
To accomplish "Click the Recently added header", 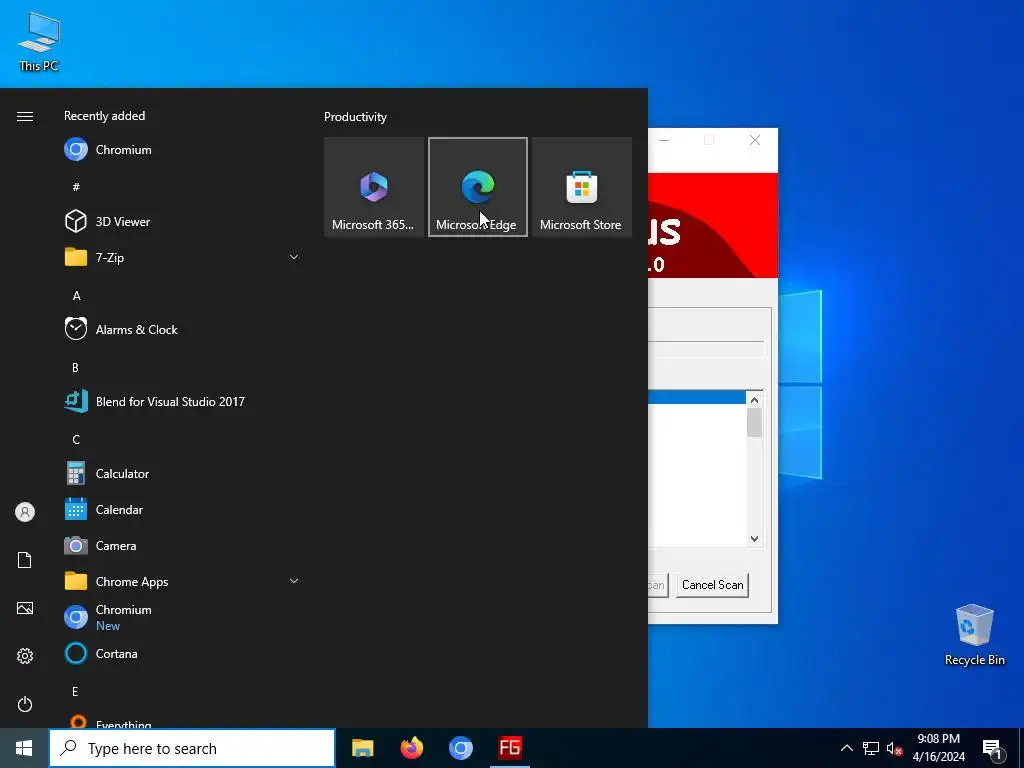I will 104,116.
